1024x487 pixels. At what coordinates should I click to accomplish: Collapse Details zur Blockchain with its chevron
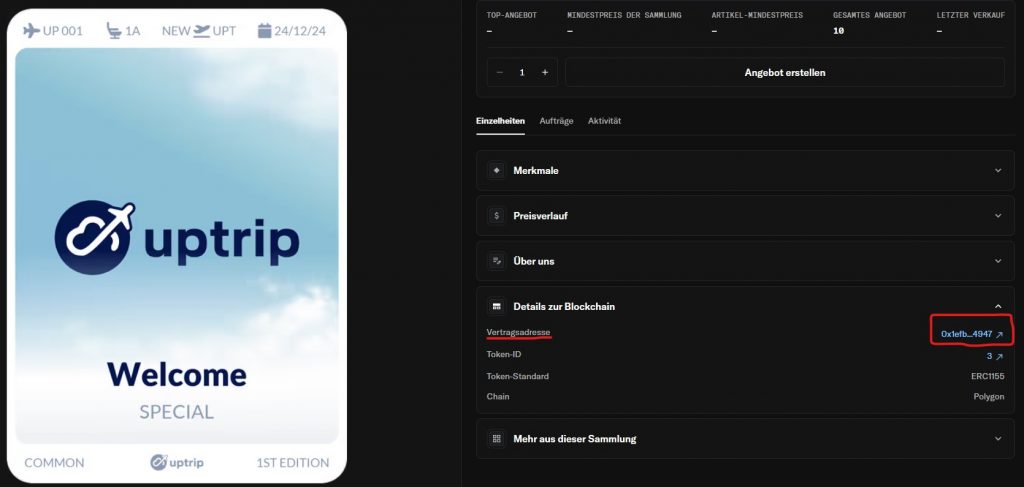(997, 306)
